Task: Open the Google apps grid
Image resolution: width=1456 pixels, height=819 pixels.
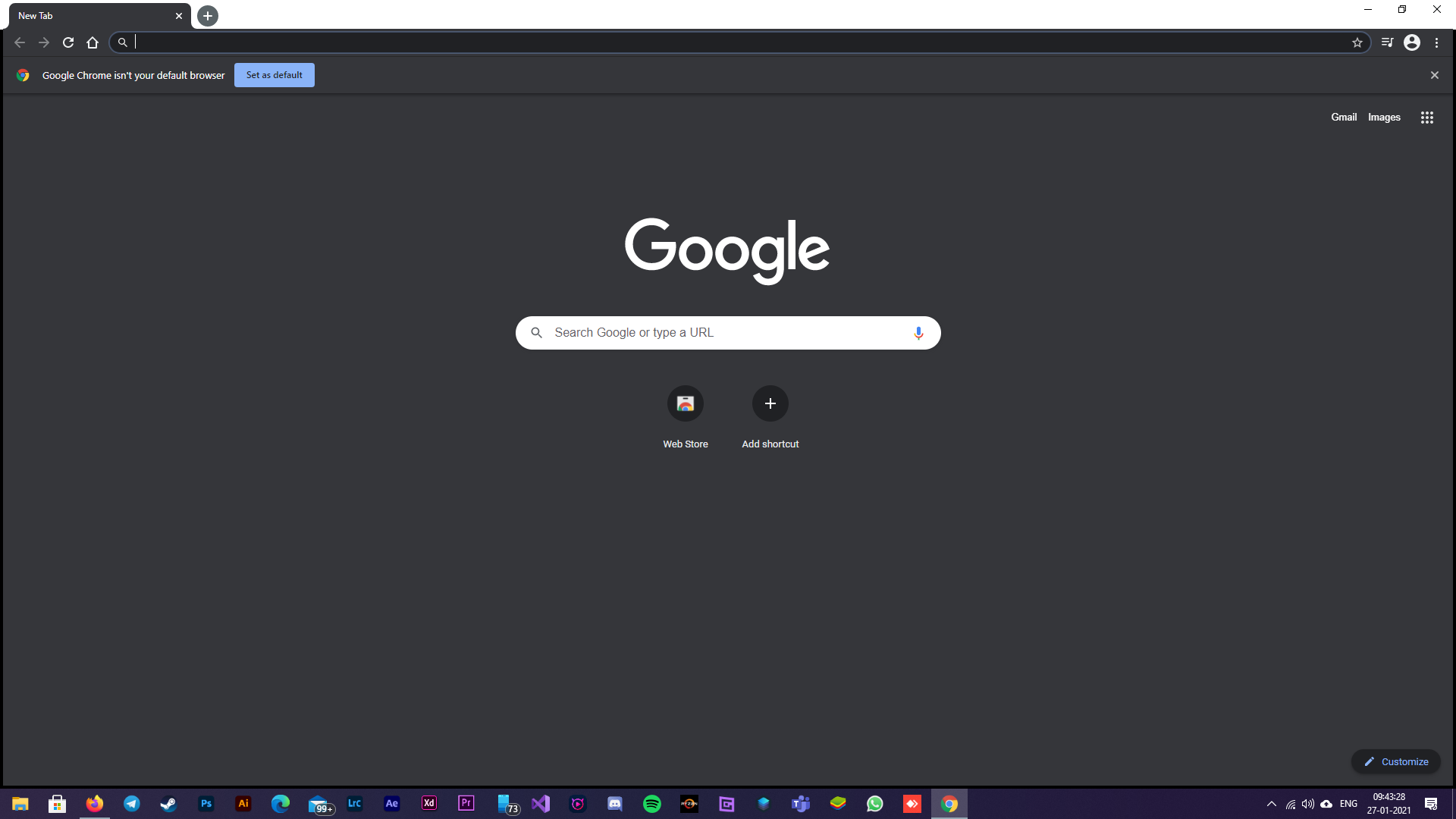Action: [1427, 118]
